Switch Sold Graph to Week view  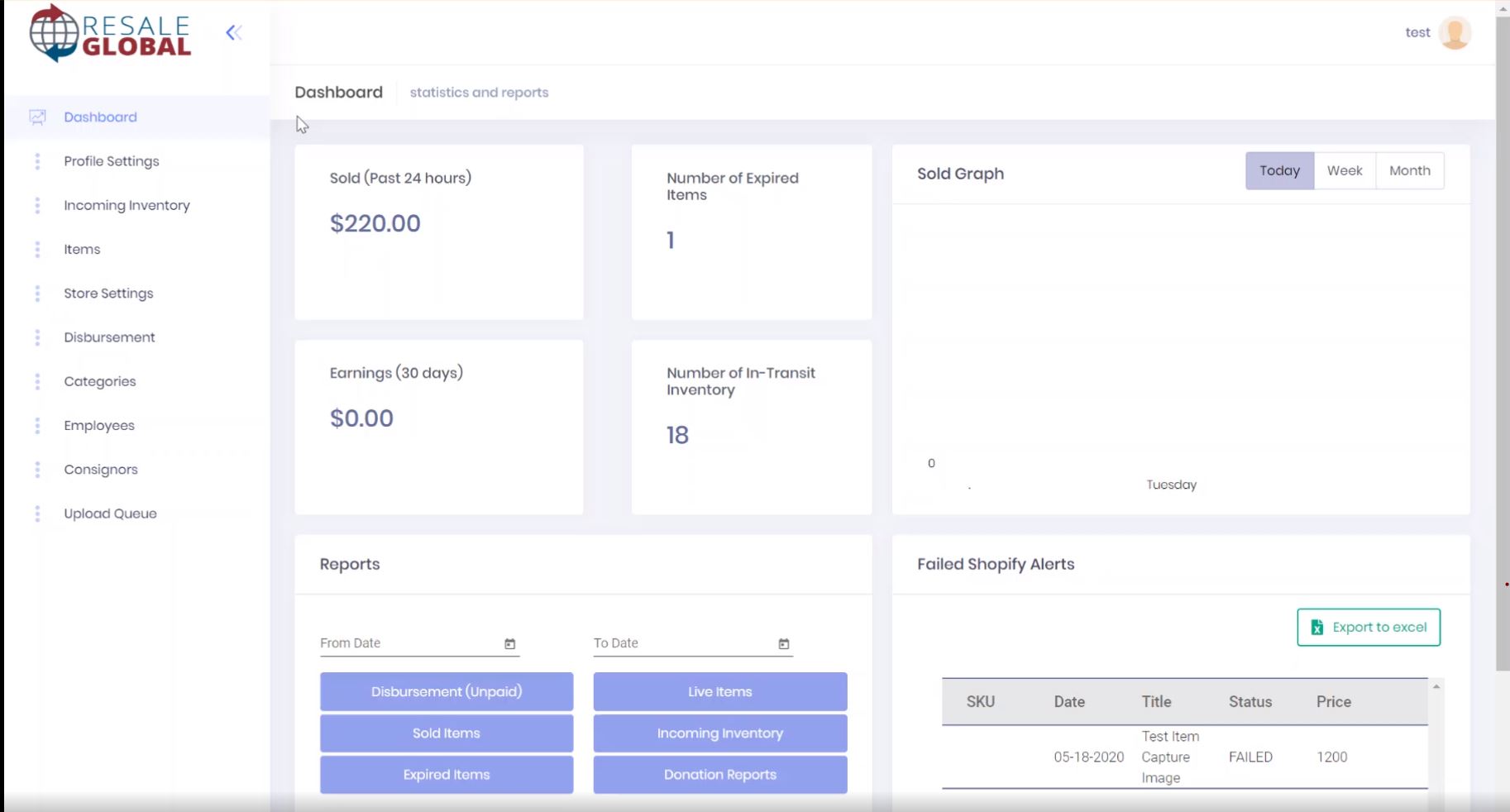point(1344,171)
